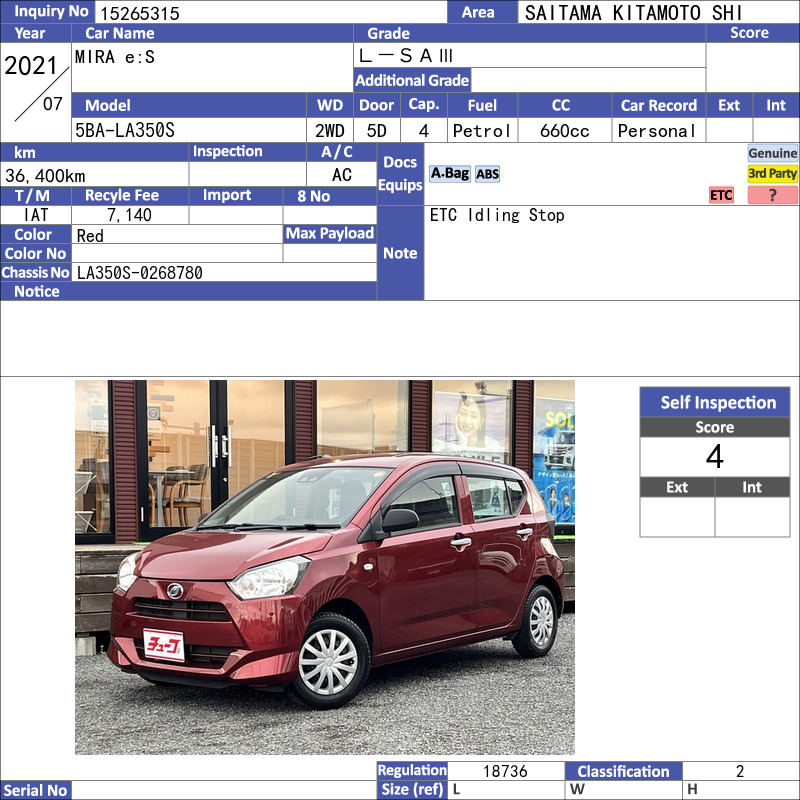Click the 8 No header

point(330,196)
